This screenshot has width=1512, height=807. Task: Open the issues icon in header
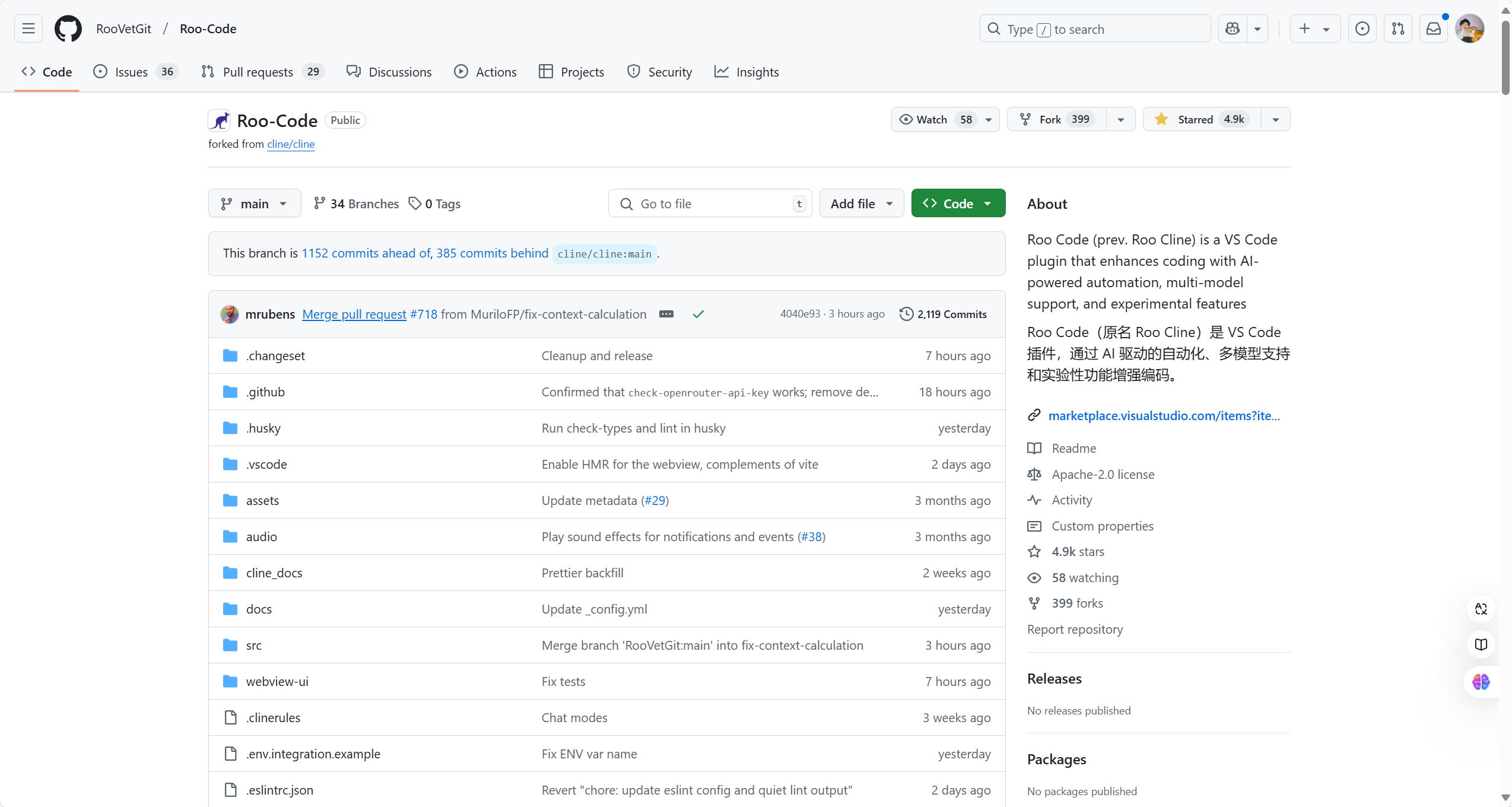click(1362, 28)
